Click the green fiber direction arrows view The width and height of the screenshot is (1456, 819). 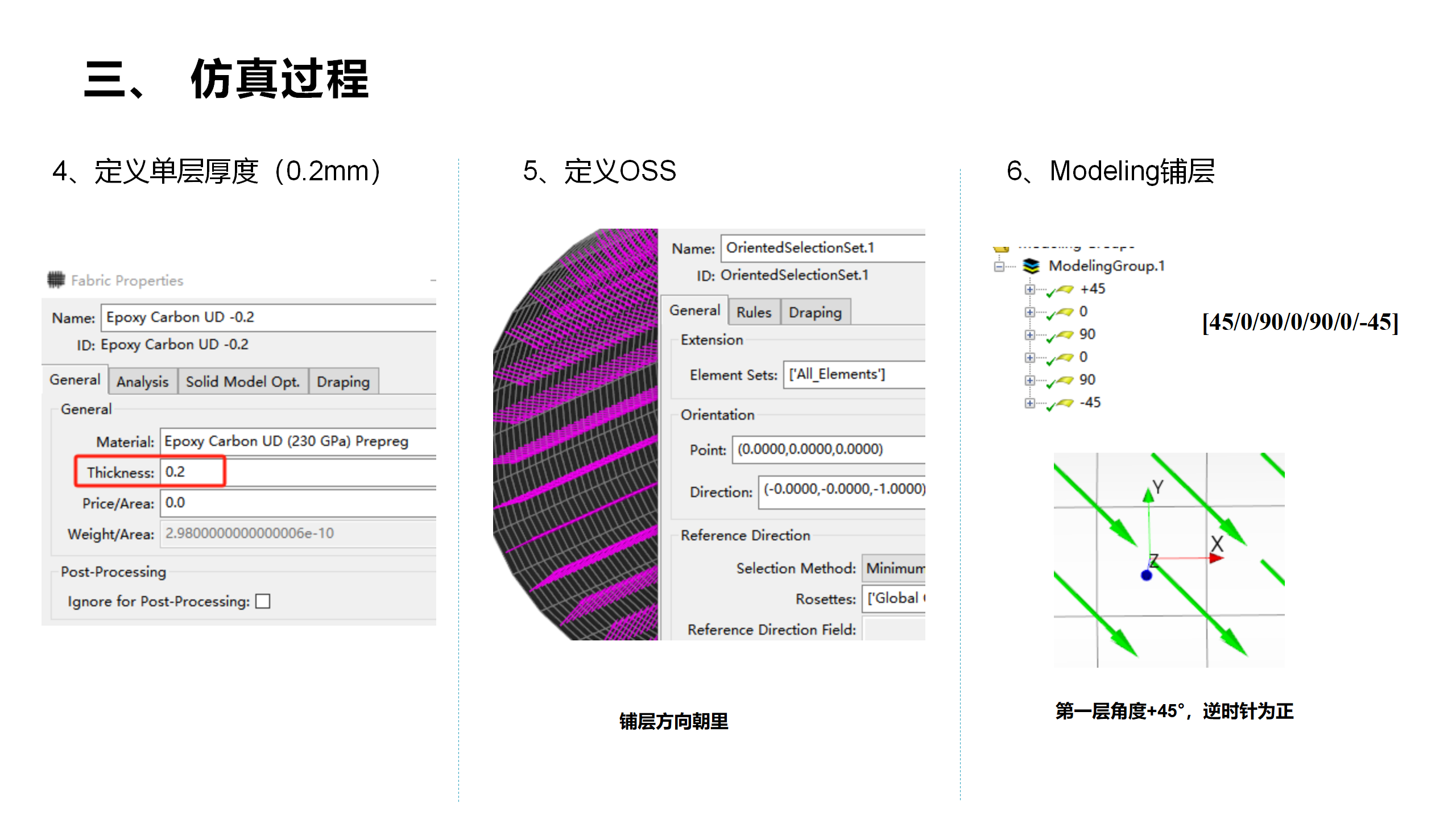[x=1169, y=560]
